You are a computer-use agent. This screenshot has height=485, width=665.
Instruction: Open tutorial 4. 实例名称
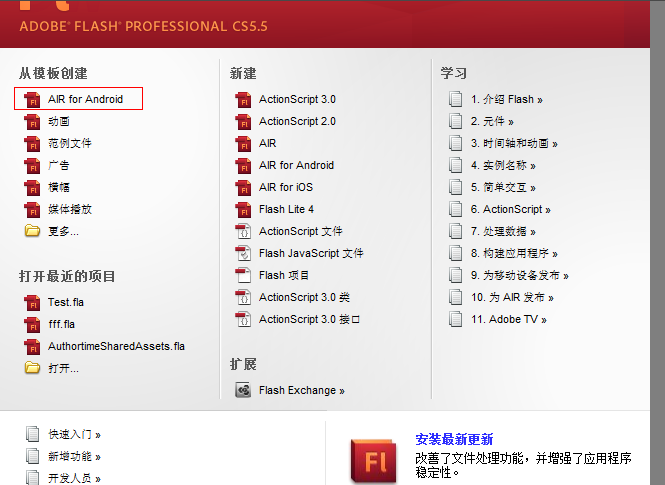click(x=503, y=165)
